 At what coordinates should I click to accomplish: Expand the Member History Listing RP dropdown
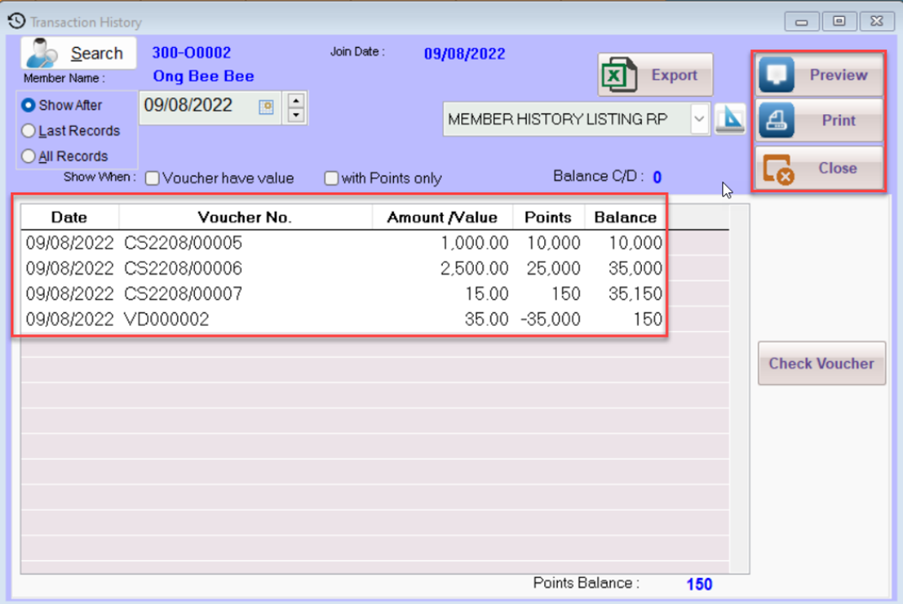click(x=699, y=119)
